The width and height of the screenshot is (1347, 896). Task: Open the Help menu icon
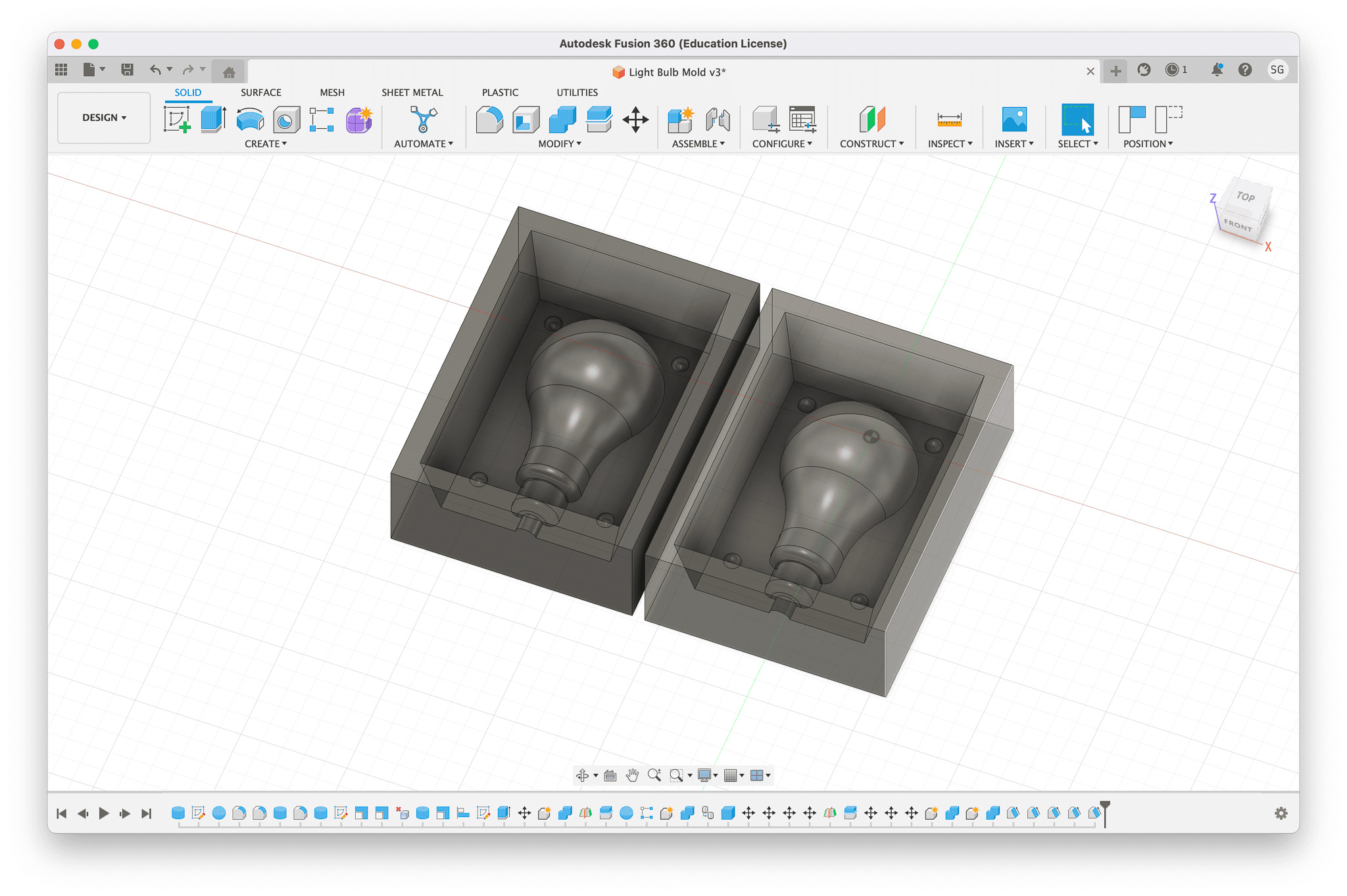point(1245,70)
